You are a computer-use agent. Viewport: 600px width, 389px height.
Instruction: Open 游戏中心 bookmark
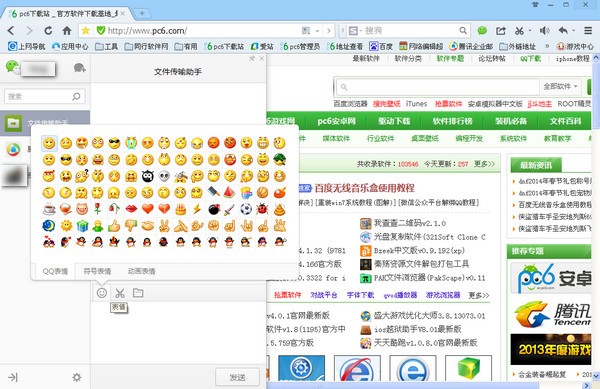[575, 46]
